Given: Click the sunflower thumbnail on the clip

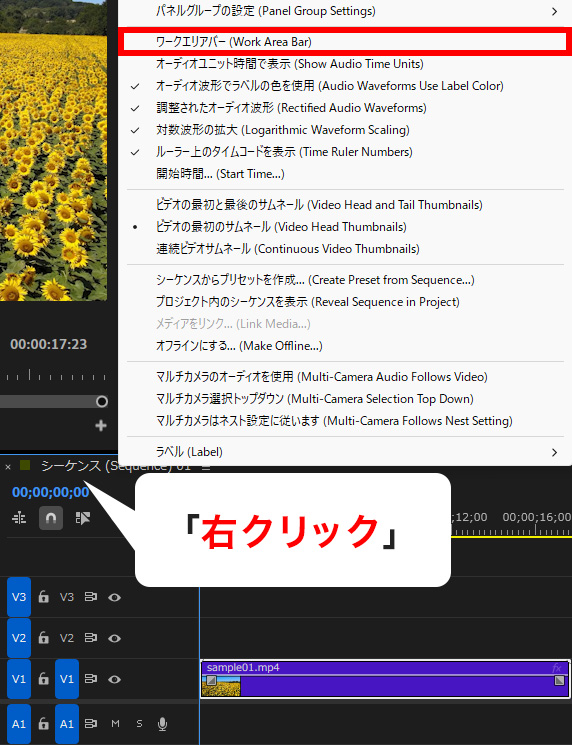Looking at the screenshot, I should click(x=221, y=686).
